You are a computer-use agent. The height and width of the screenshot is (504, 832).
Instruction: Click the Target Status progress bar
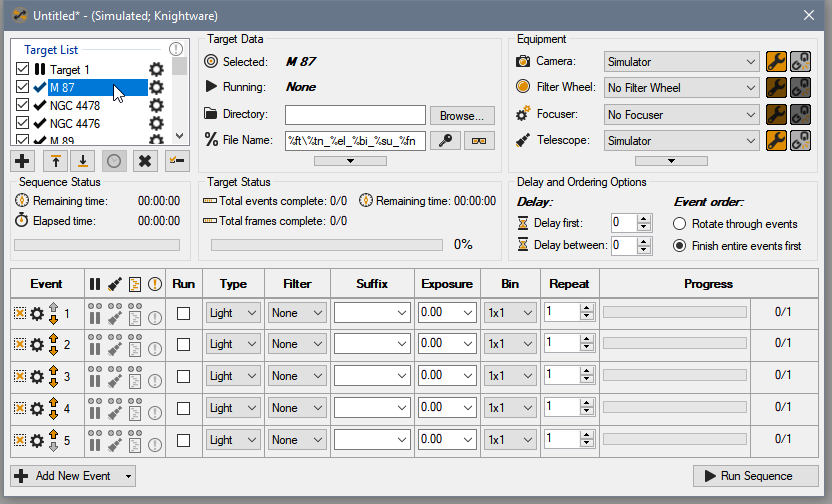tap(327, 245)
